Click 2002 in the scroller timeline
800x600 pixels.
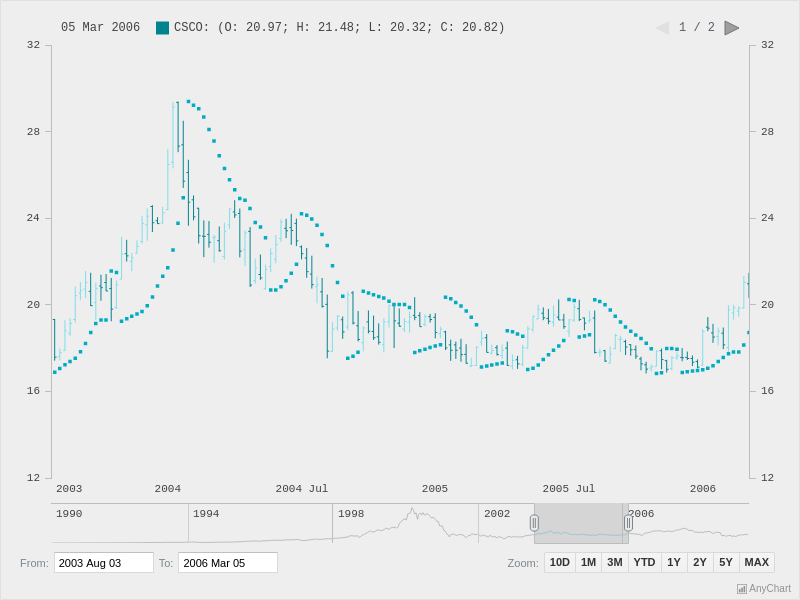point(497,514)
